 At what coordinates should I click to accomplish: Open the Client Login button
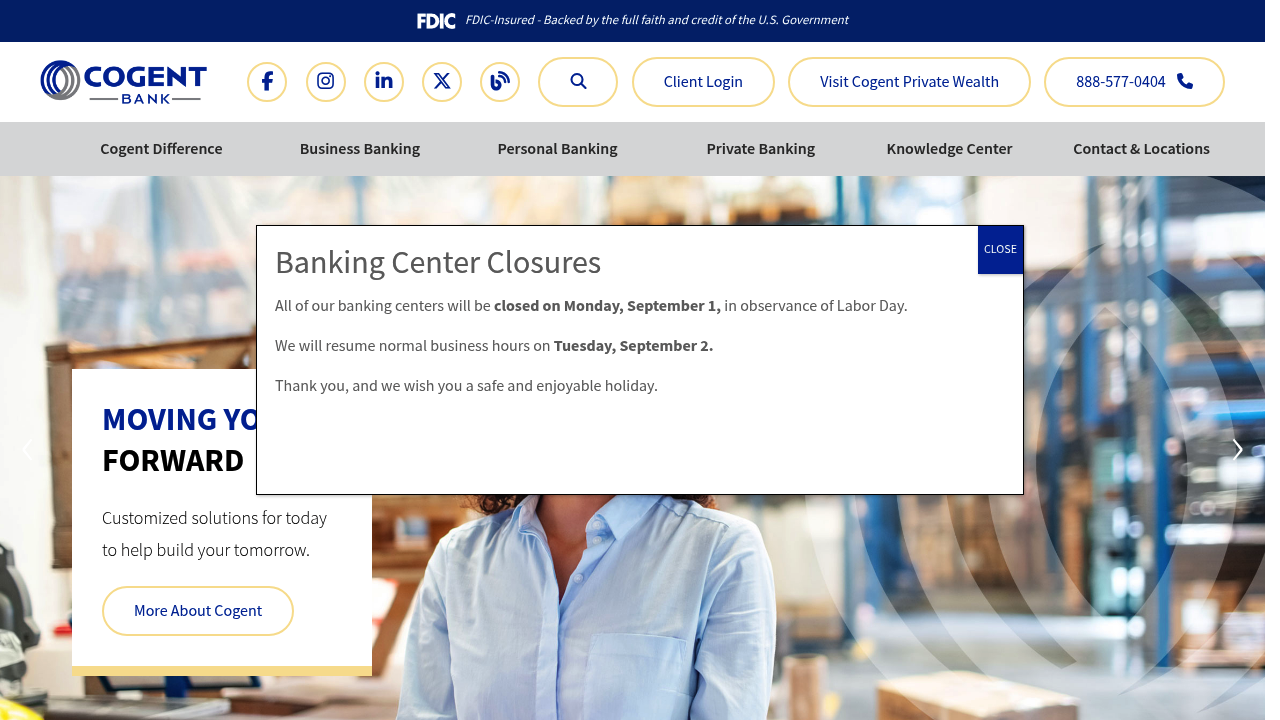coord(703,82)
